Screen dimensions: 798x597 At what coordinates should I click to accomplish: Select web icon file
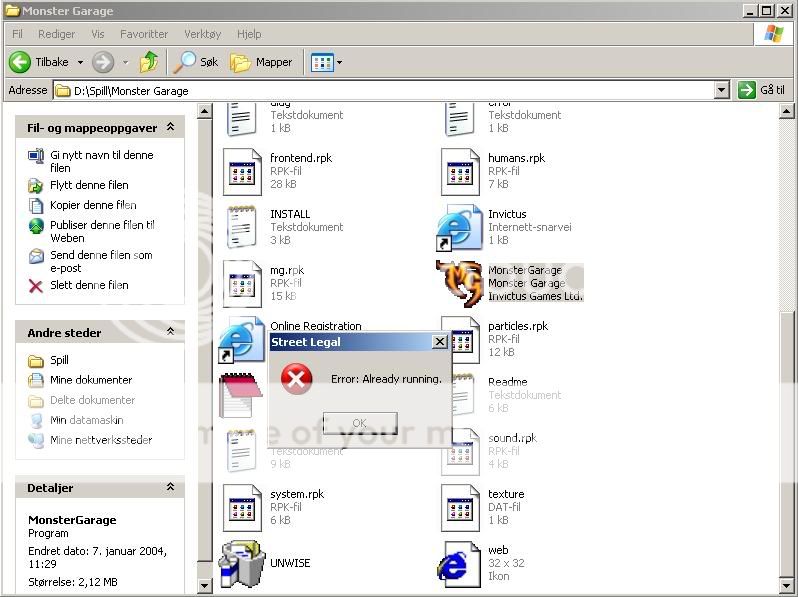459,563
